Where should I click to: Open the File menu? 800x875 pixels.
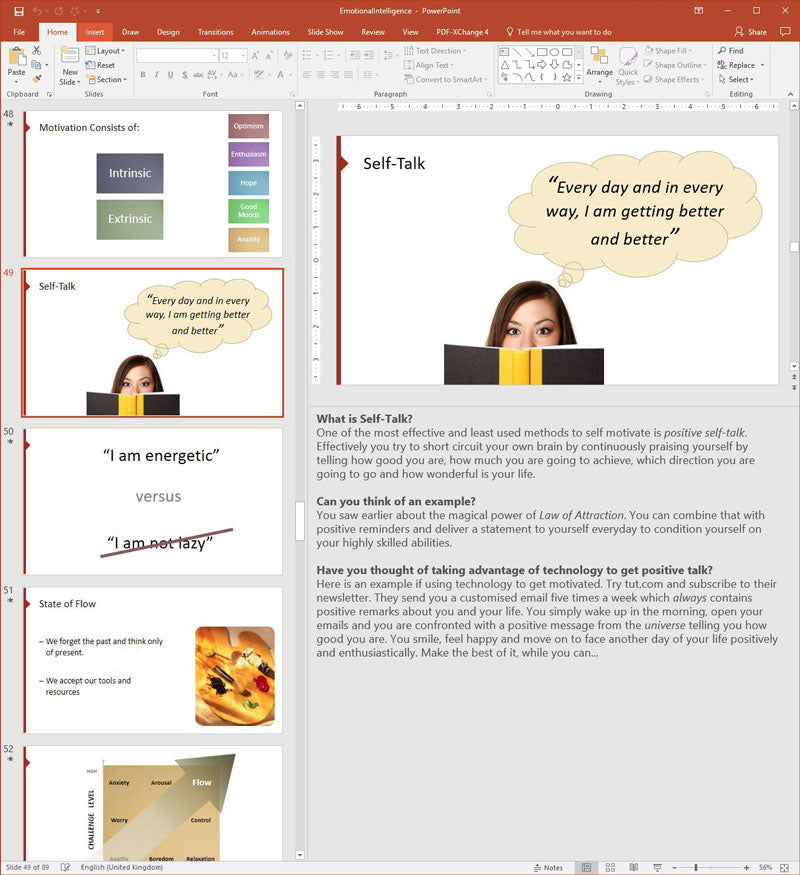(x=19, y=32)
